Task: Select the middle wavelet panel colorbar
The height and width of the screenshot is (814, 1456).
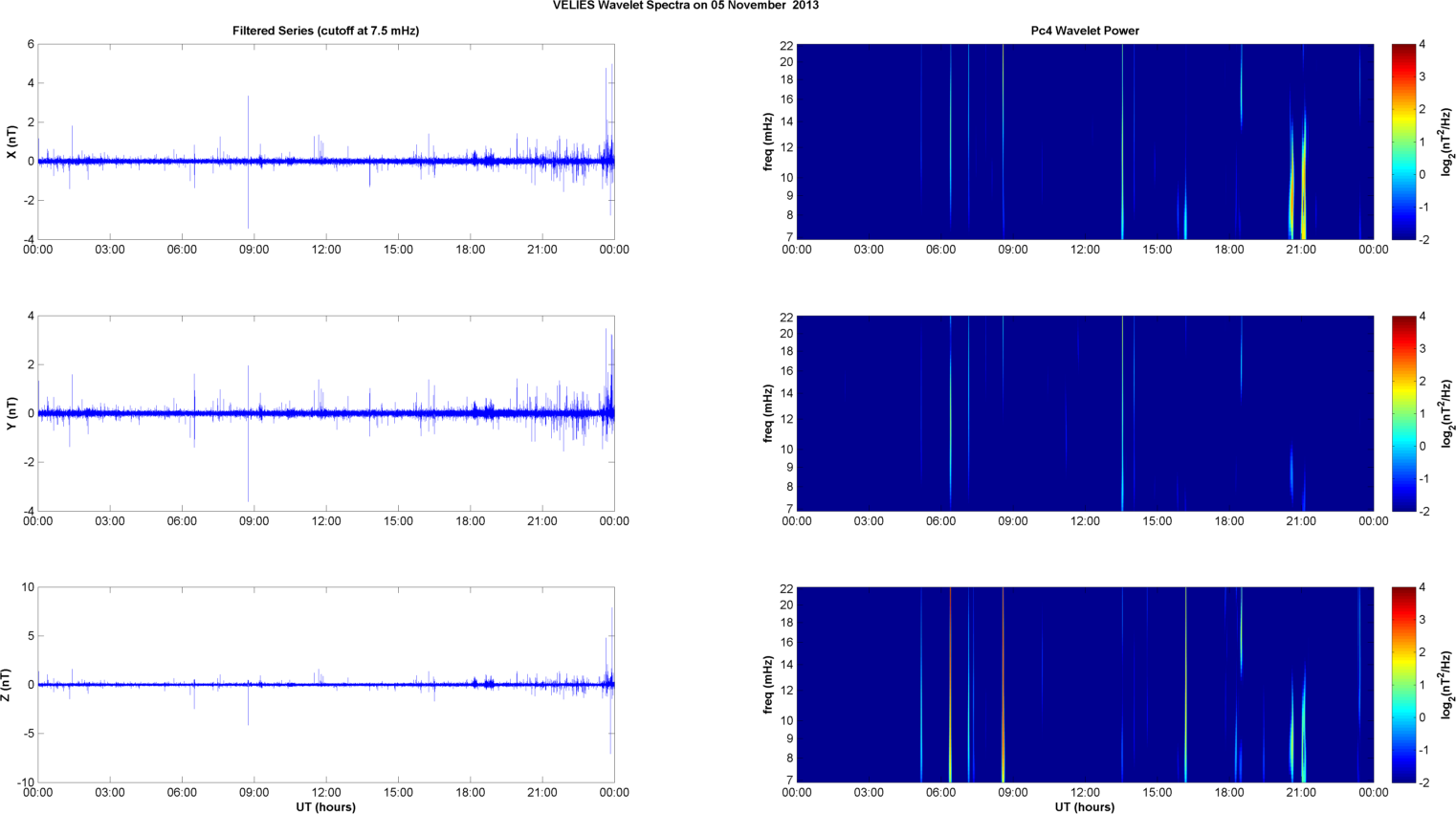Action: tap(1402, 413)
